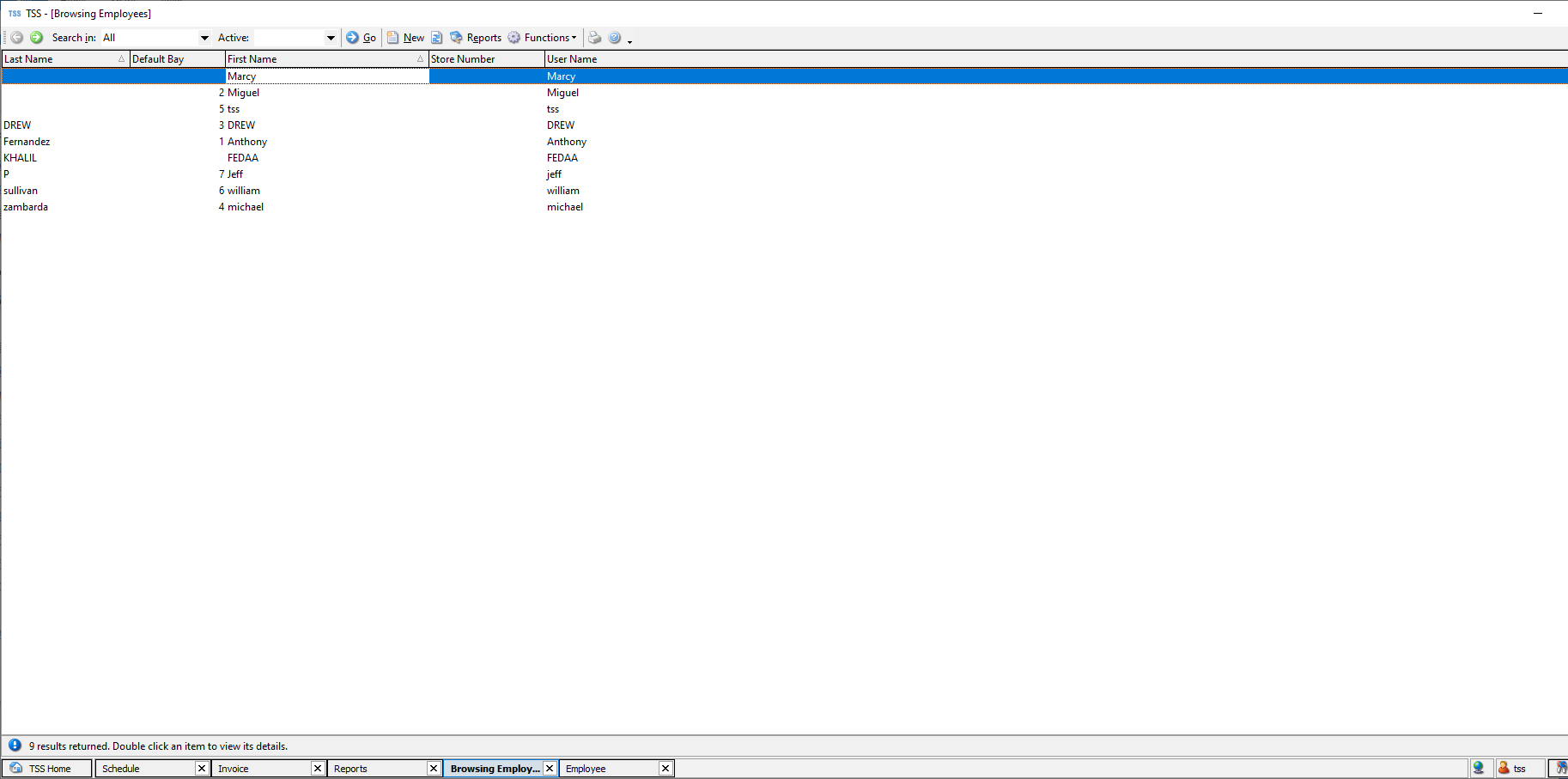
Task: Open help via the blue question icon
Action: [615, 38]
